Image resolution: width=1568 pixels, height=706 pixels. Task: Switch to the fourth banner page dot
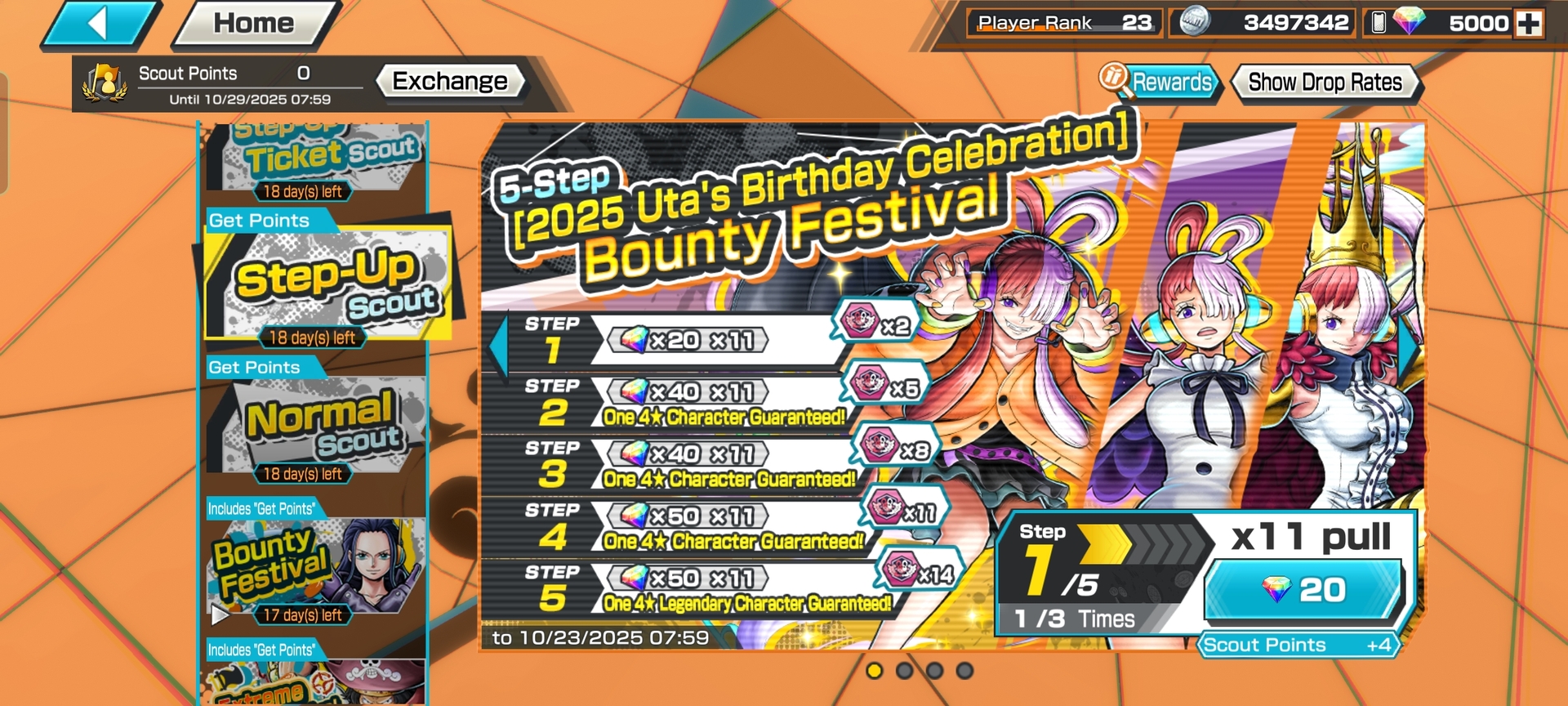[x=964, y=671]
